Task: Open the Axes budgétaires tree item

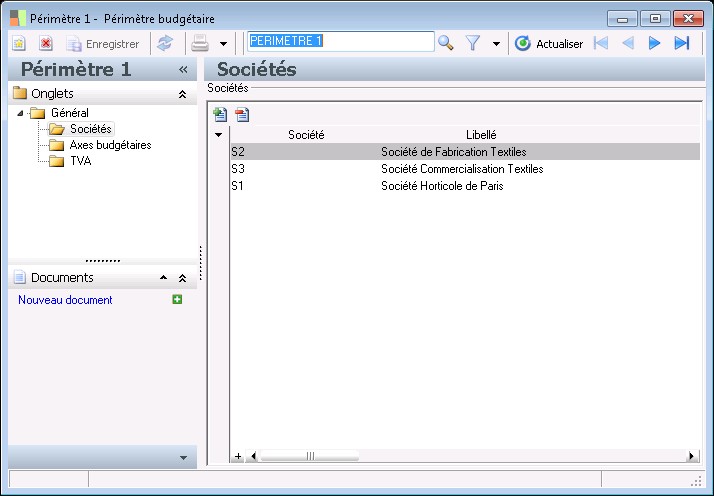Action: point(100,145)
